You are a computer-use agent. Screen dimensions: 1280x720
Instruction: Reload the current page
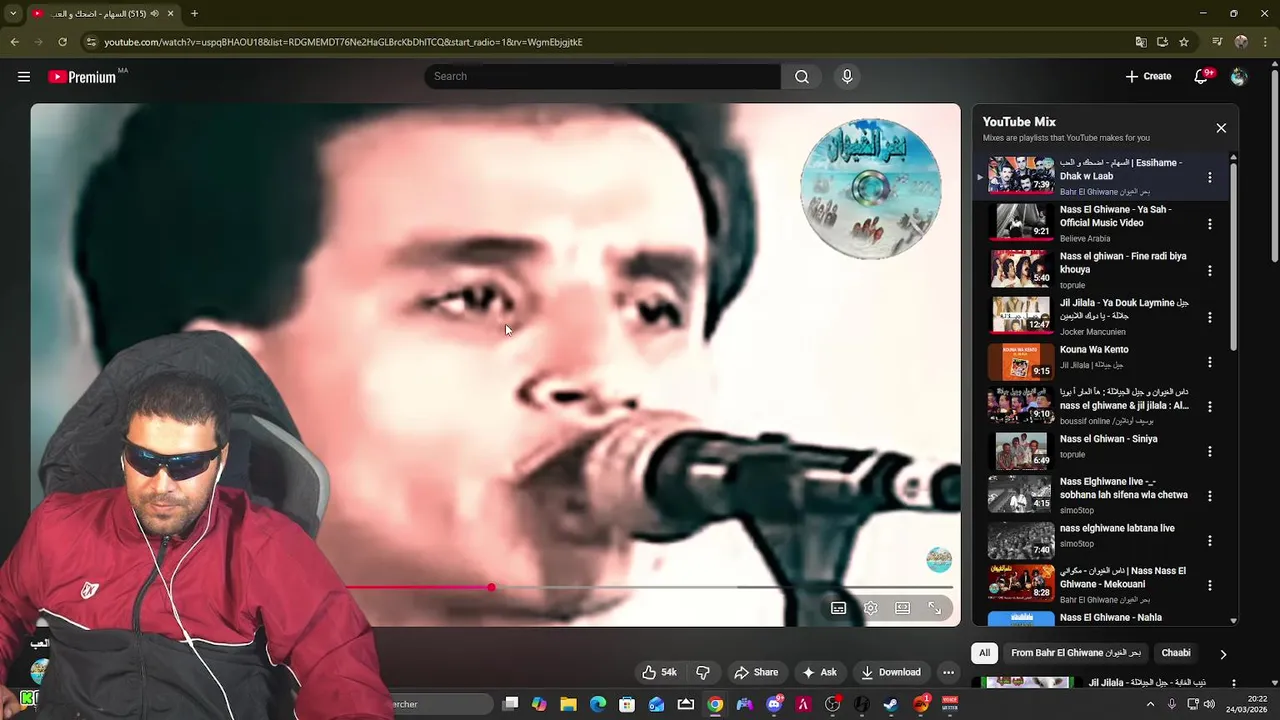pos(62,42)
